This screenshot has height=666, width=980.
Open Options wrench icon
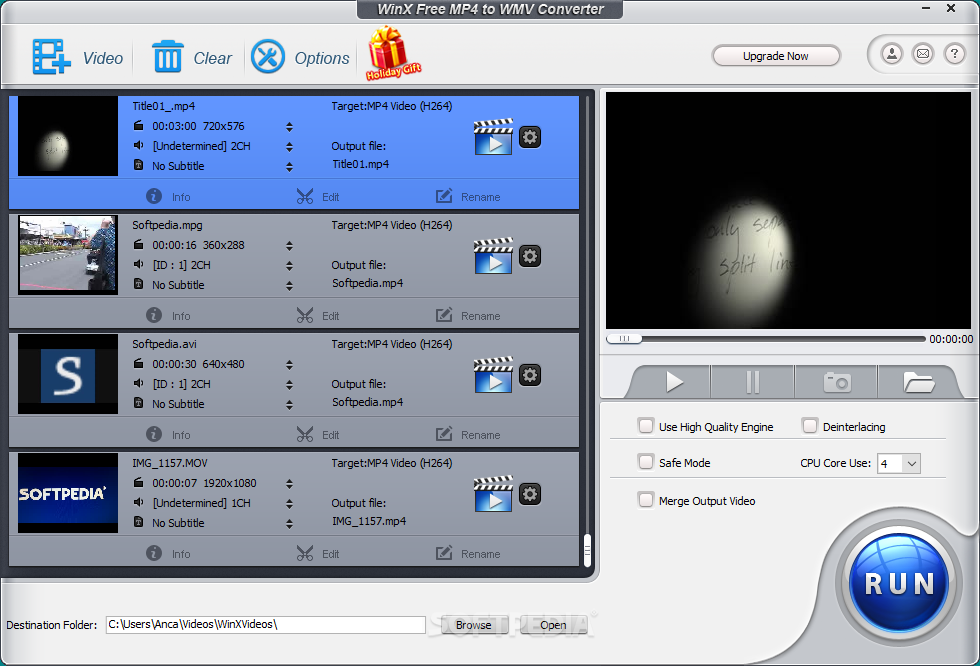click(x=268, y=57)
